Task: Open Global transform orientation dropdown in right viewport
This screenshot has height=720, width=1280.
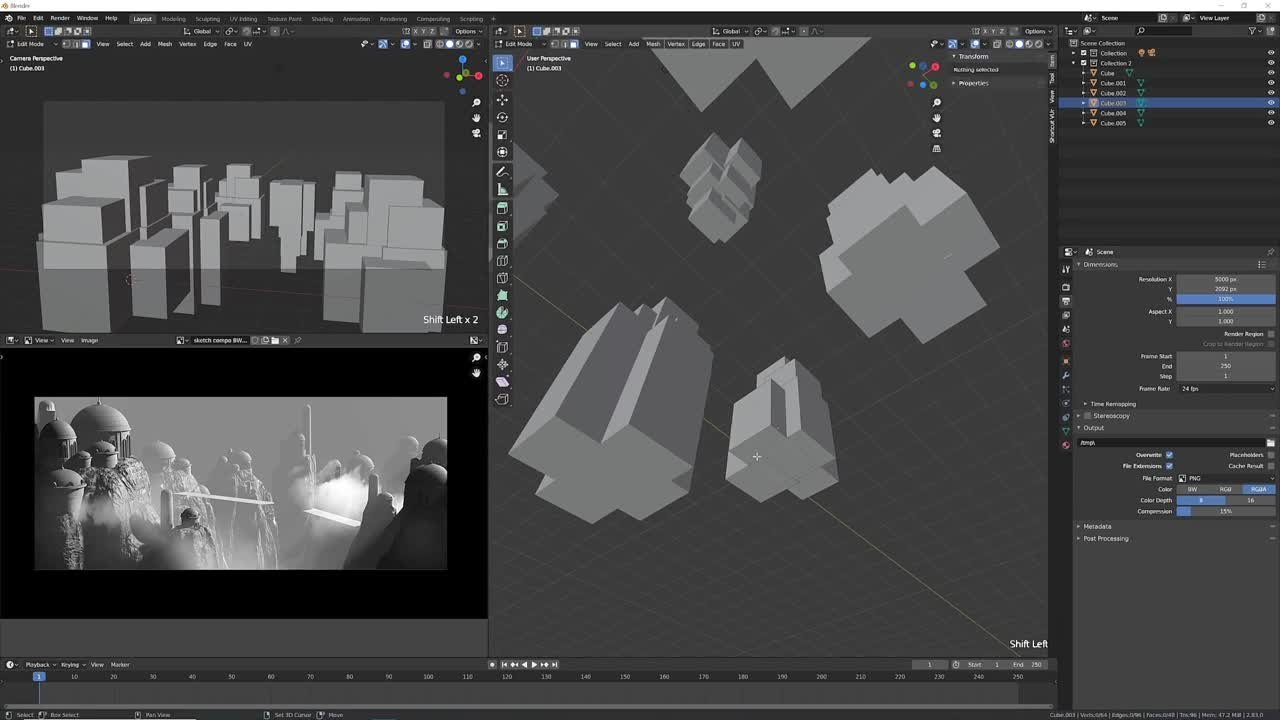Action: click(x=731, y=31)
